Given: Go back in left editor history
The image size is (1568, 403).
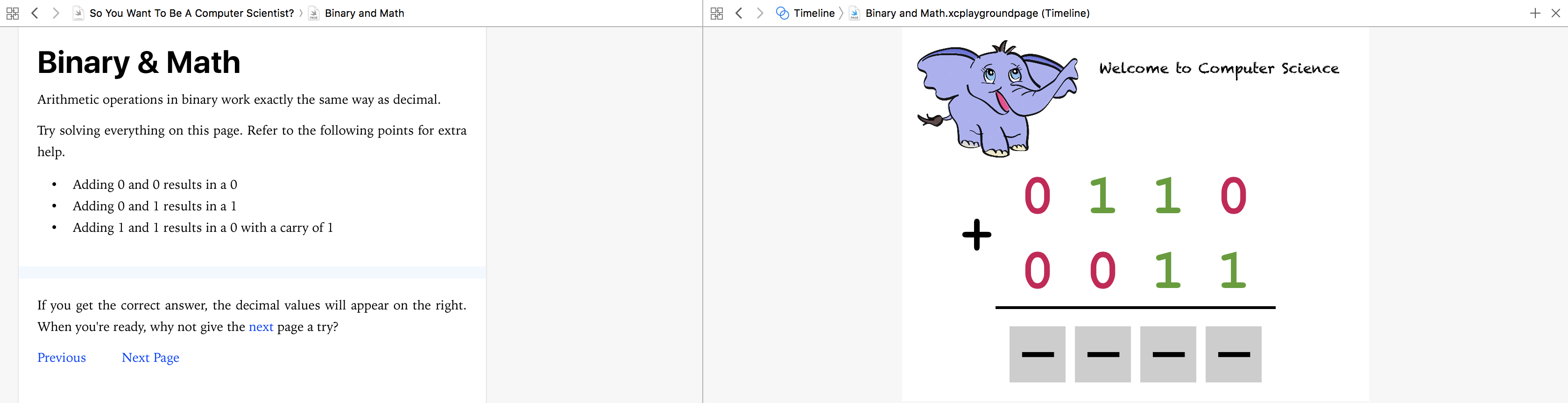Looking at the screenshot, I should coord(35,13).
